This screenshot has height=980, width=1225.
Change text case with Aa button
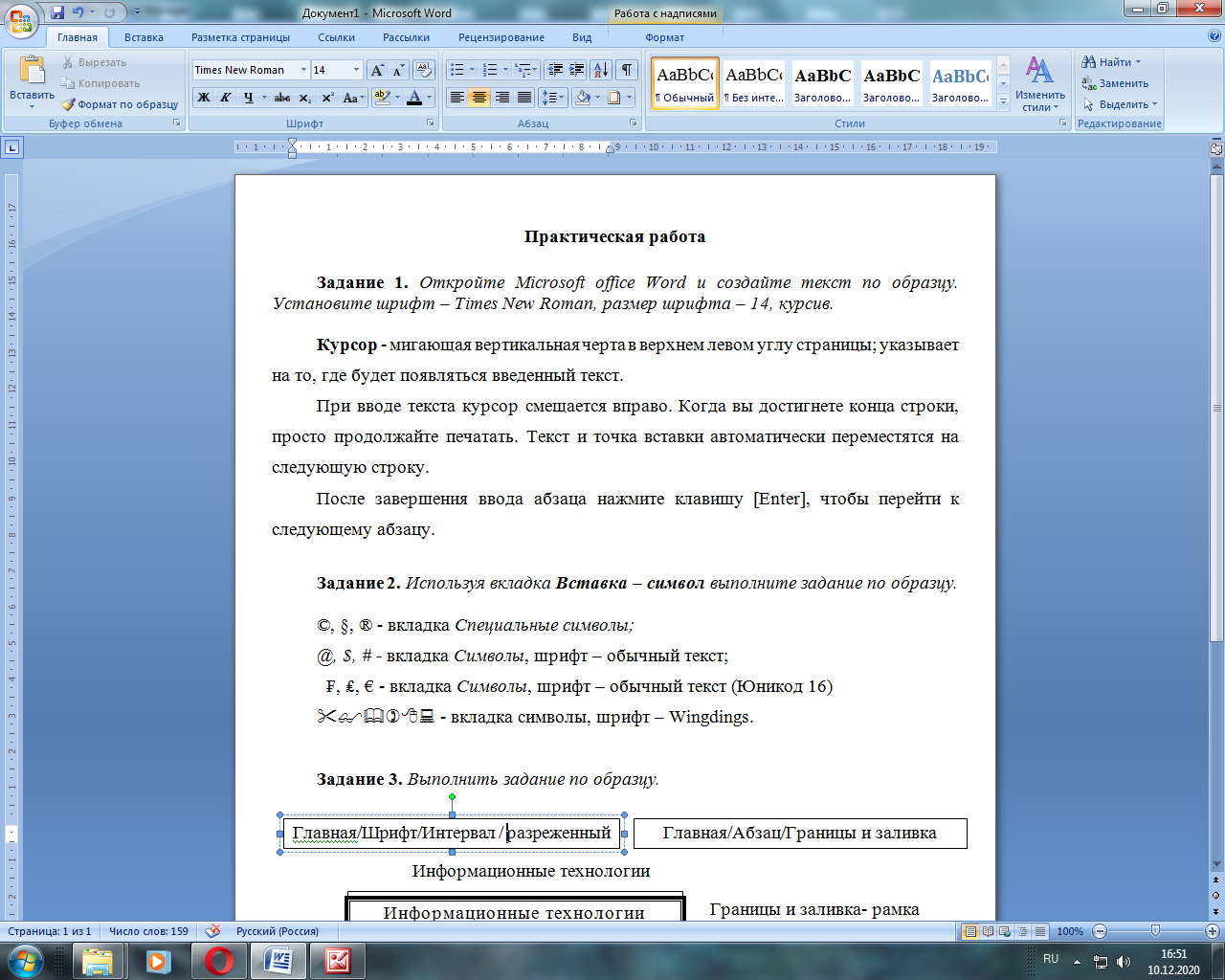click(x=351, y=98)
